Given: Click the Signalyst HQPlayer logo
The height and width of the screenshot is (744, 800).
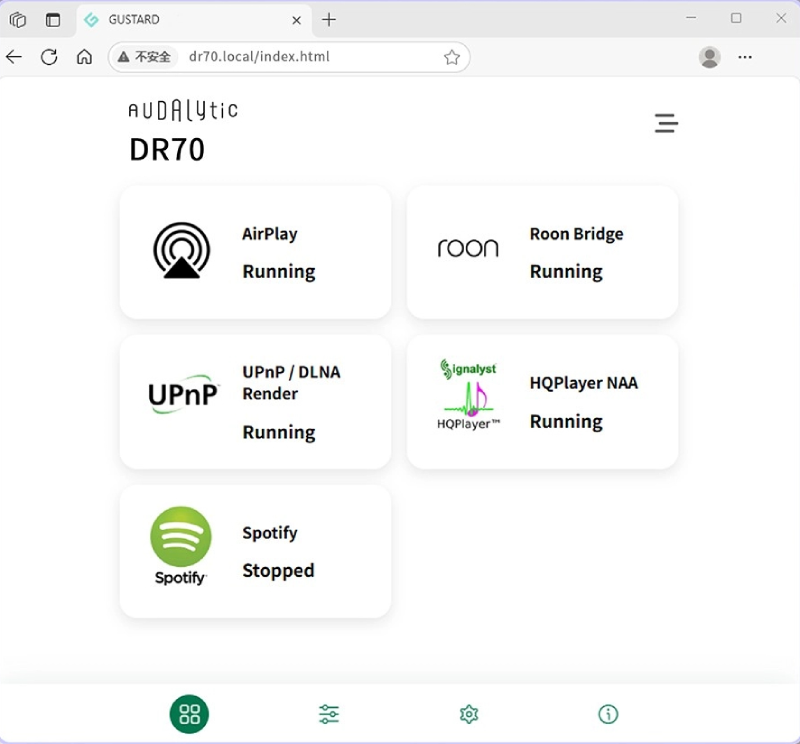Looking at the screenshot, I should click(468, 395).
